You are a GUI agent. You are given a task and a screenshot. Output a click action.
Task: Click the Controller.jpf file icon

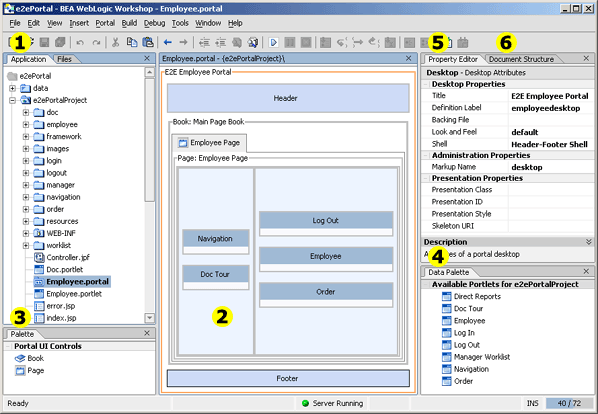pos(39,257)
